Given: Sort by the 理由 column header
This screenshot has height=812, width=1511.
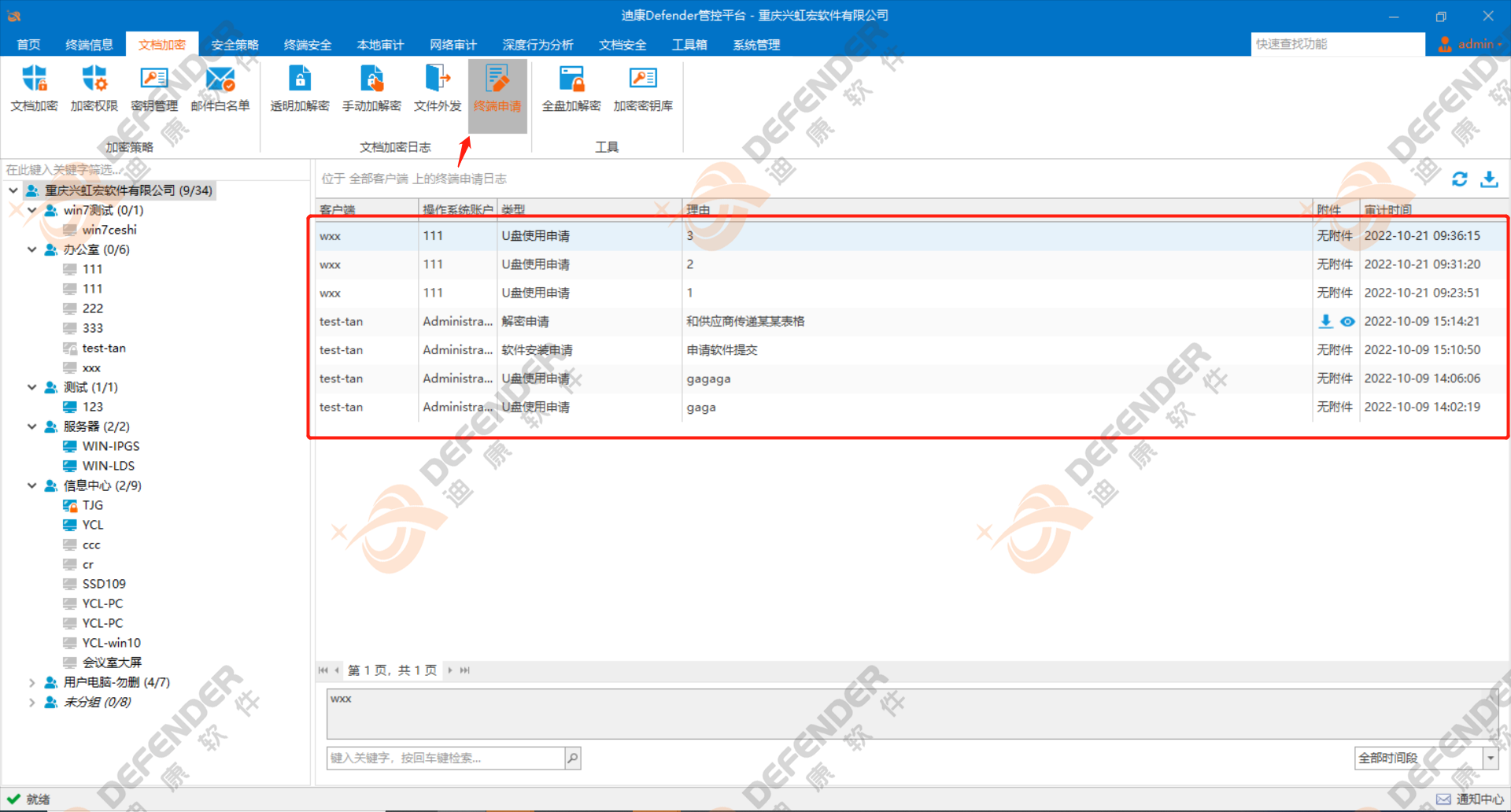Looking at the screenshot, I should click(x=997, y=209).
